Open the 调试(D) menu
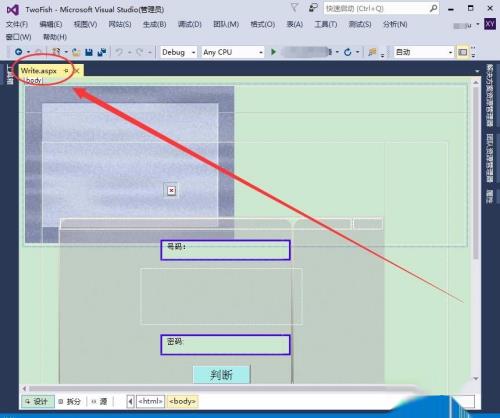Screen dimensions: 500x418 [190, 24]
